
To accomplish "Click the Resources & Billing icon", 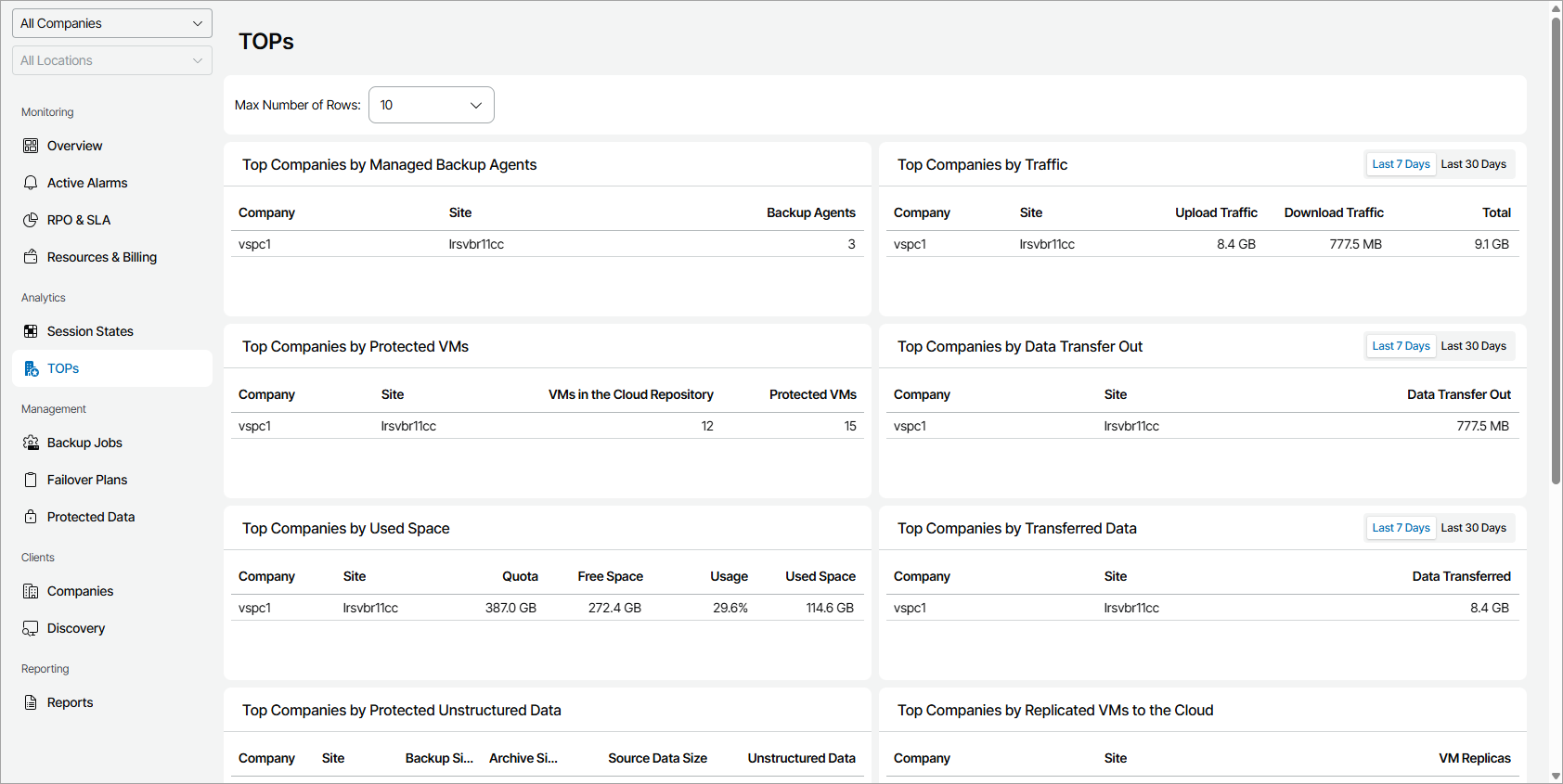I will 31,257.
